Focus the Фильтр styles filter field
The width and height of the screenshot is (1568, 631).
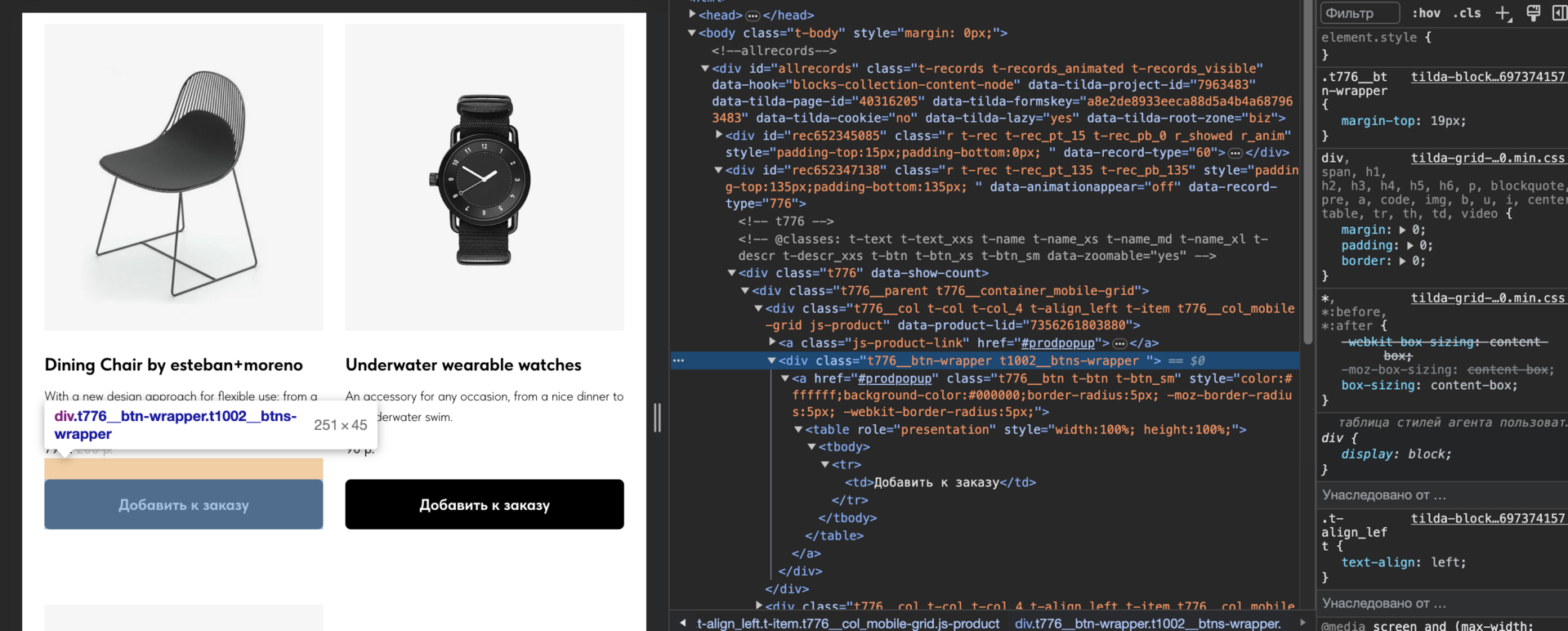tap(1360, 13)
